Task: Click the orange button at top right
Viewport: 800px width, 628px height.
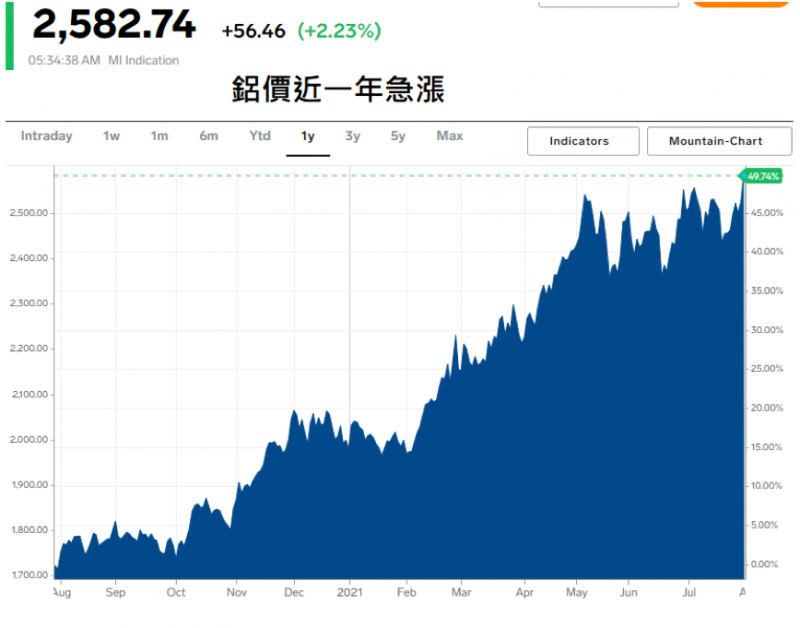Action: [x=742, y=3]
